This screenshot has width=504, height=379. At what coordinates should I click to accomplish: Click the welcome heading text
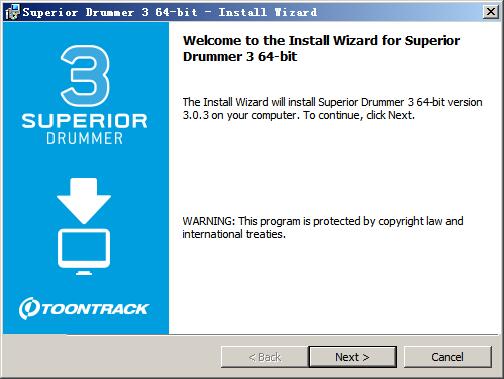point(321,48)
